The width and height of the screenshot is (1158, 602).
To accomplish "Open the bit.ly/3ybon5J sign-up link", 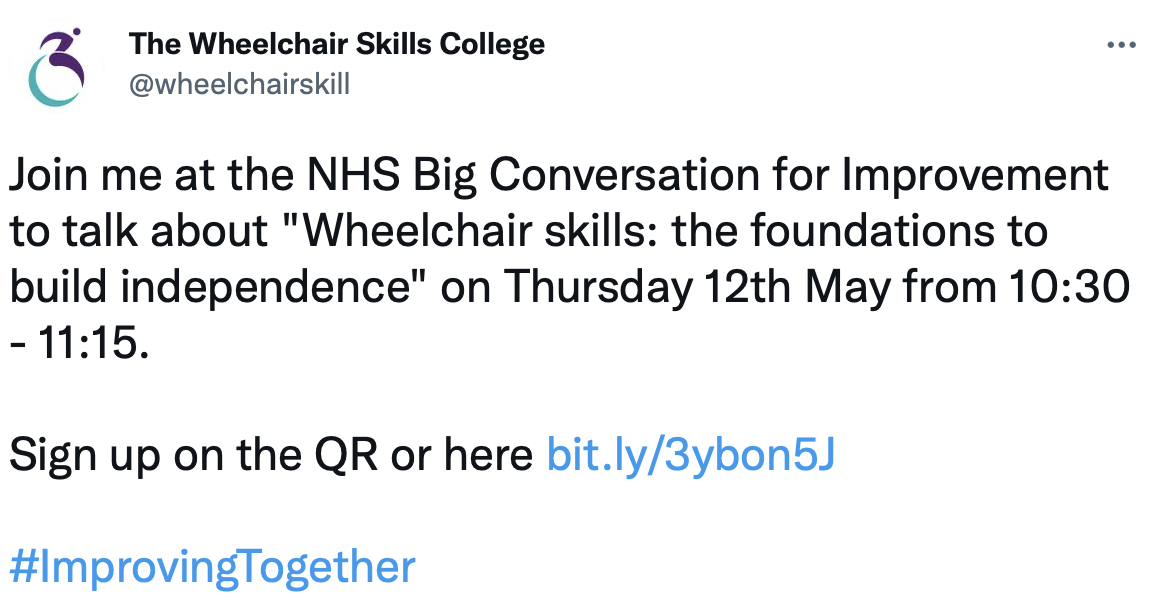I will 691,454.
